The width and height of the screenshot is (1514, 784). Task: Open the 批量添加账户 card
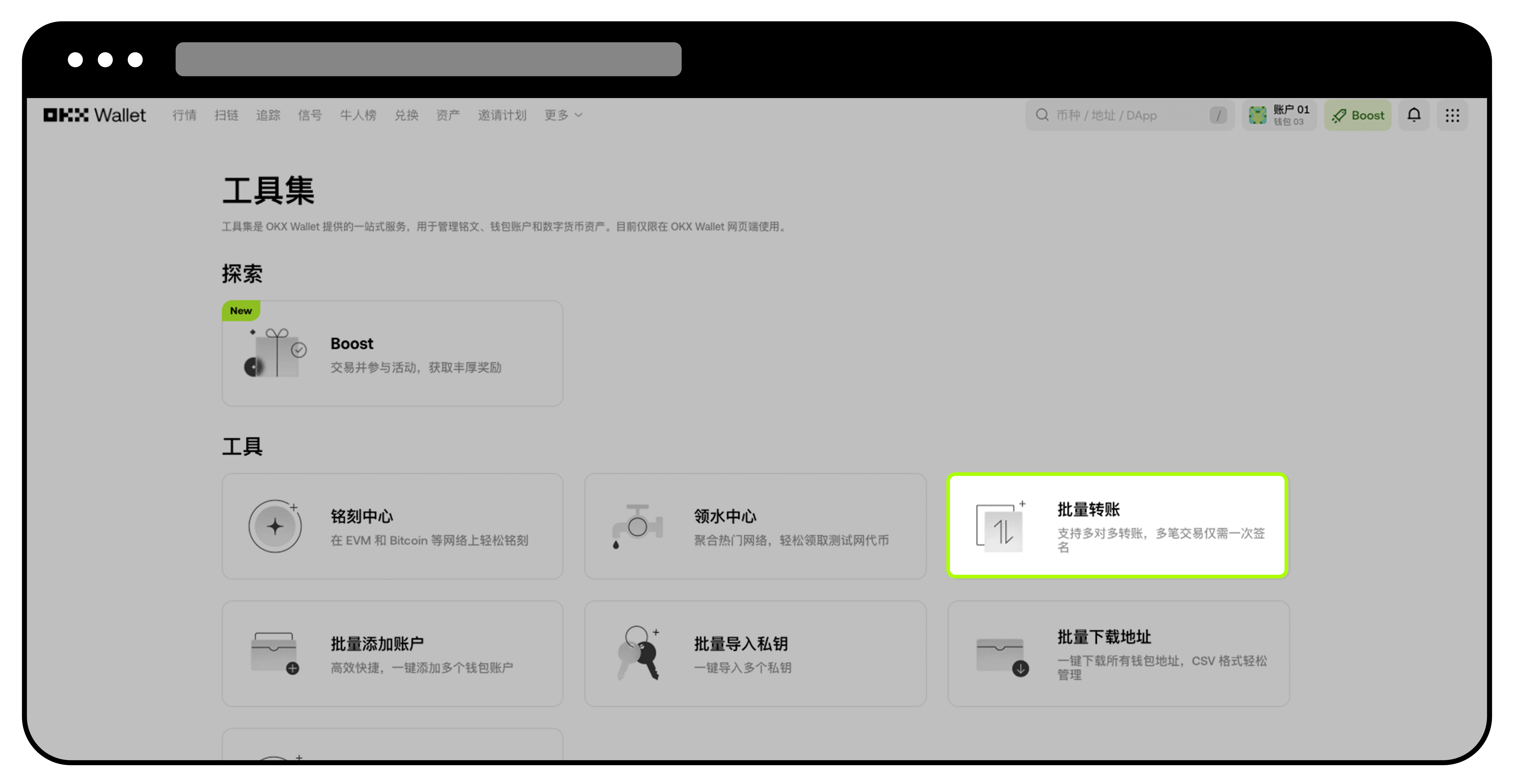tap(392, 653)
